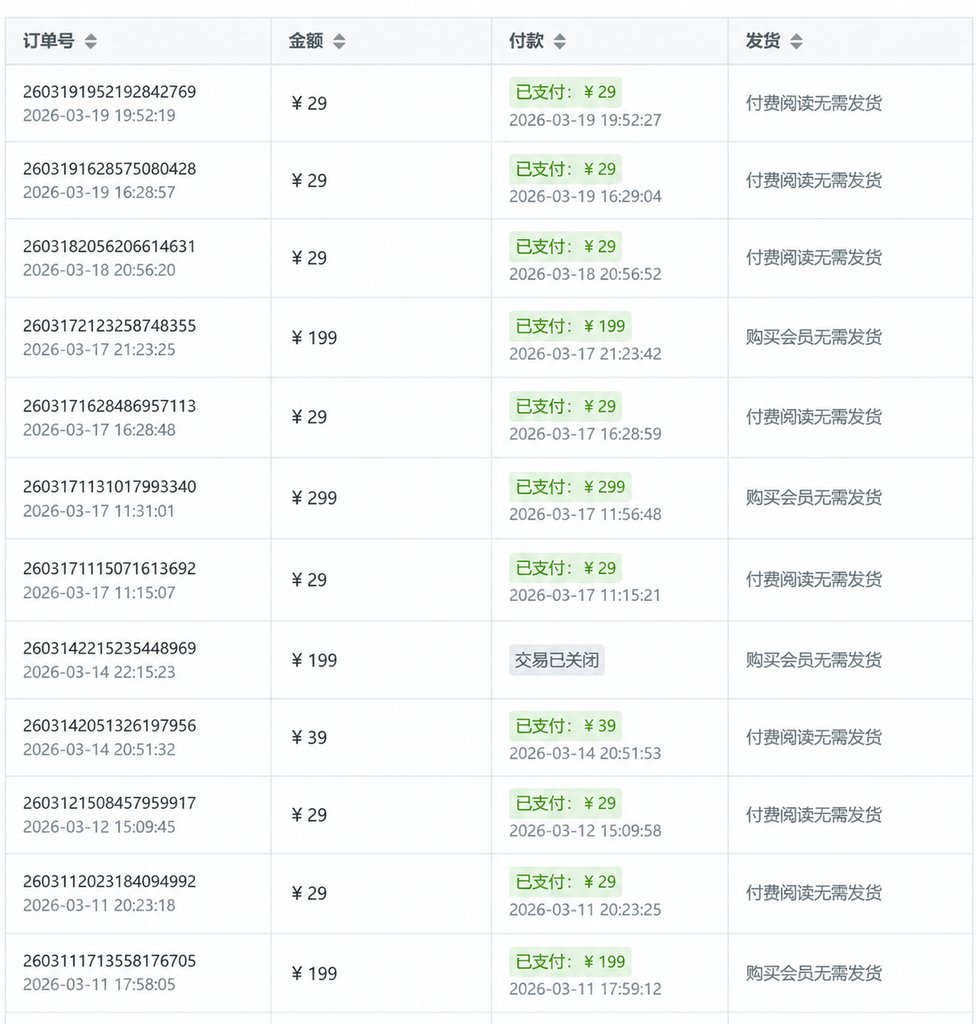Click the 已支付: ¥299 payment badge
The width and height of the screenshot is (976, 1024).
[x=570, y=487]
